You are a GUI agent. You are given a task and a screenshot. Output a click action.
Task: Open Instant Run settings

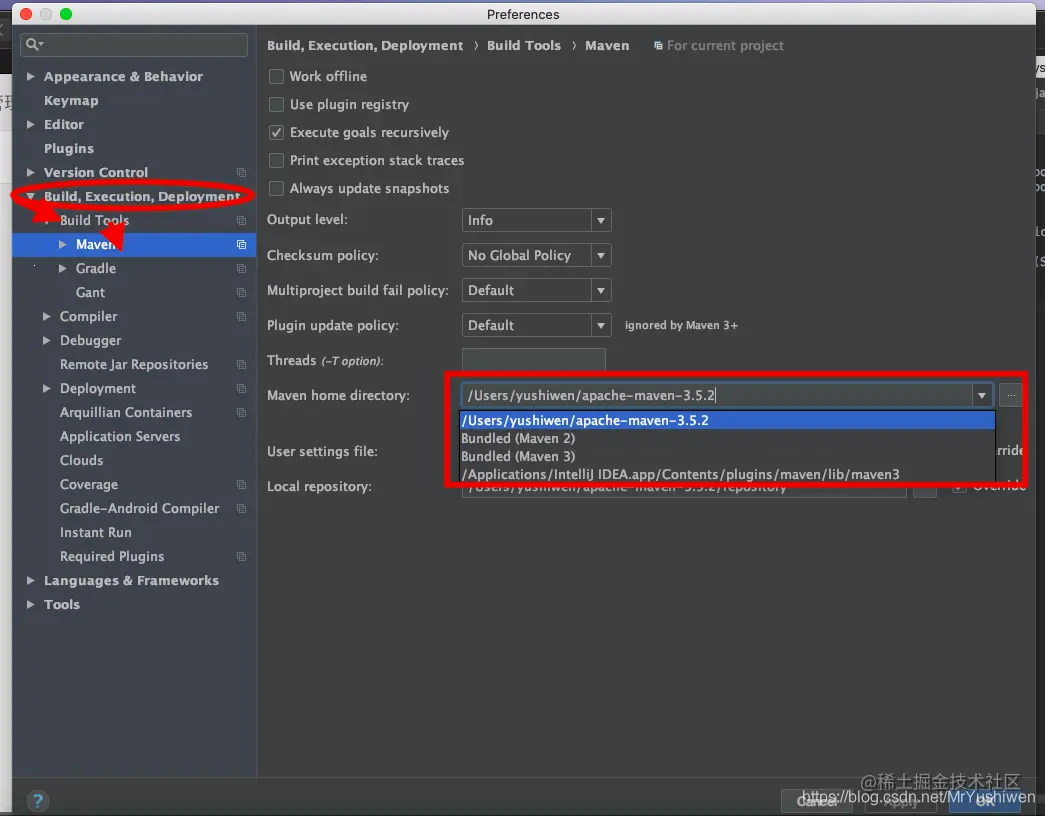pyautogui.click(x=95, y=533)
